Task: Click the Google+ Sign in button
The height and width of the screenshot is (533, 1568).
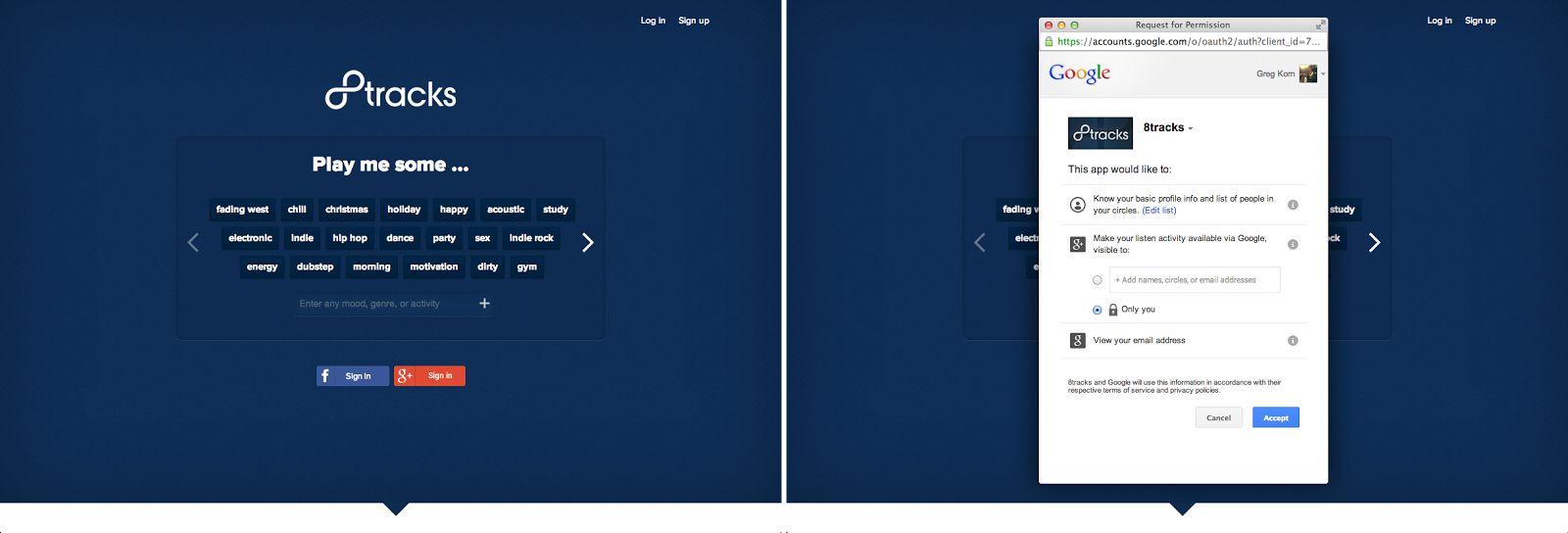Action: pos(429,376)
